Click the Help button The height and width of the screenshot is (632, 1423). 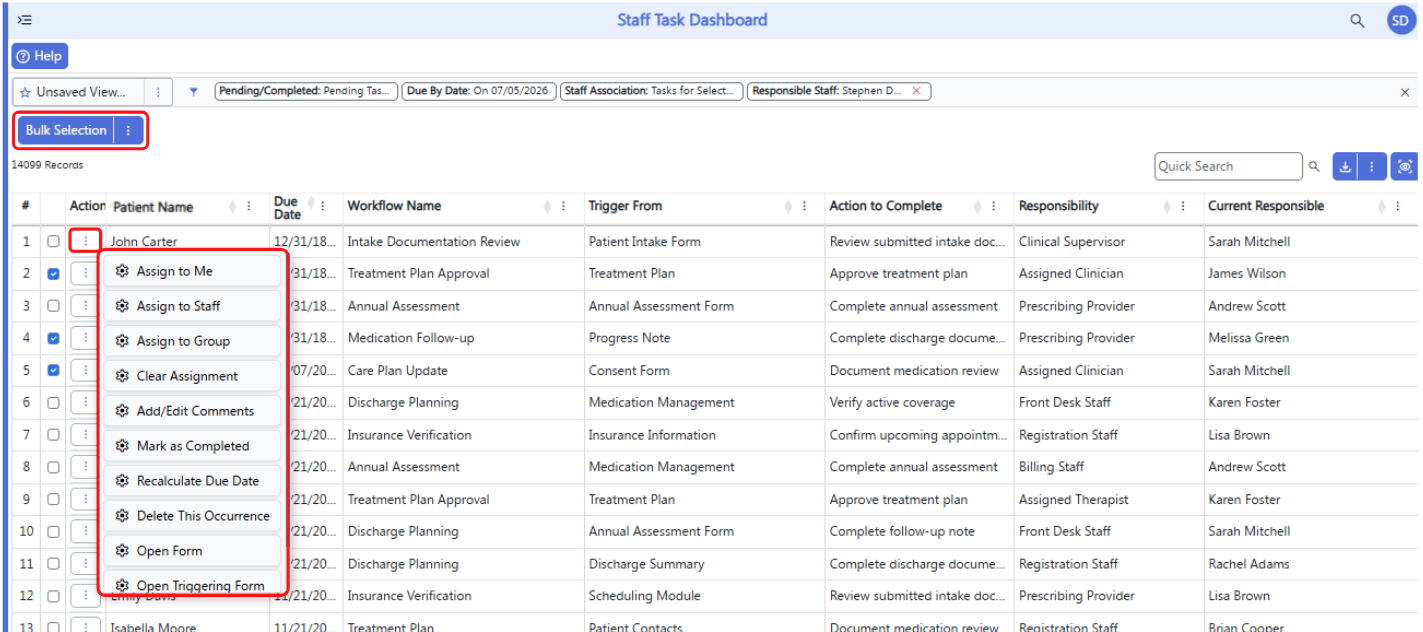click(39, 56)
